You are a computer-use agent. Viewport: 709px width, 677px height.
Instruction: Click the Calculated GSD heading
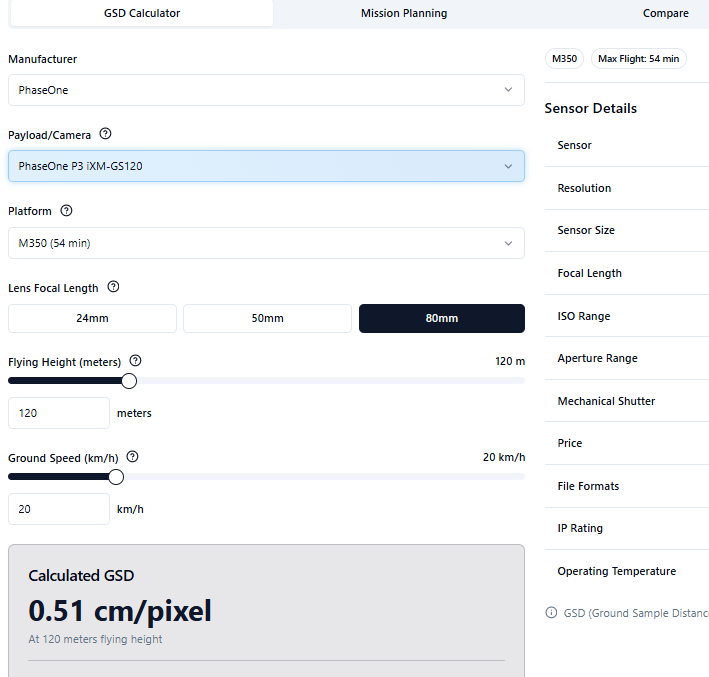pos(81,575)
